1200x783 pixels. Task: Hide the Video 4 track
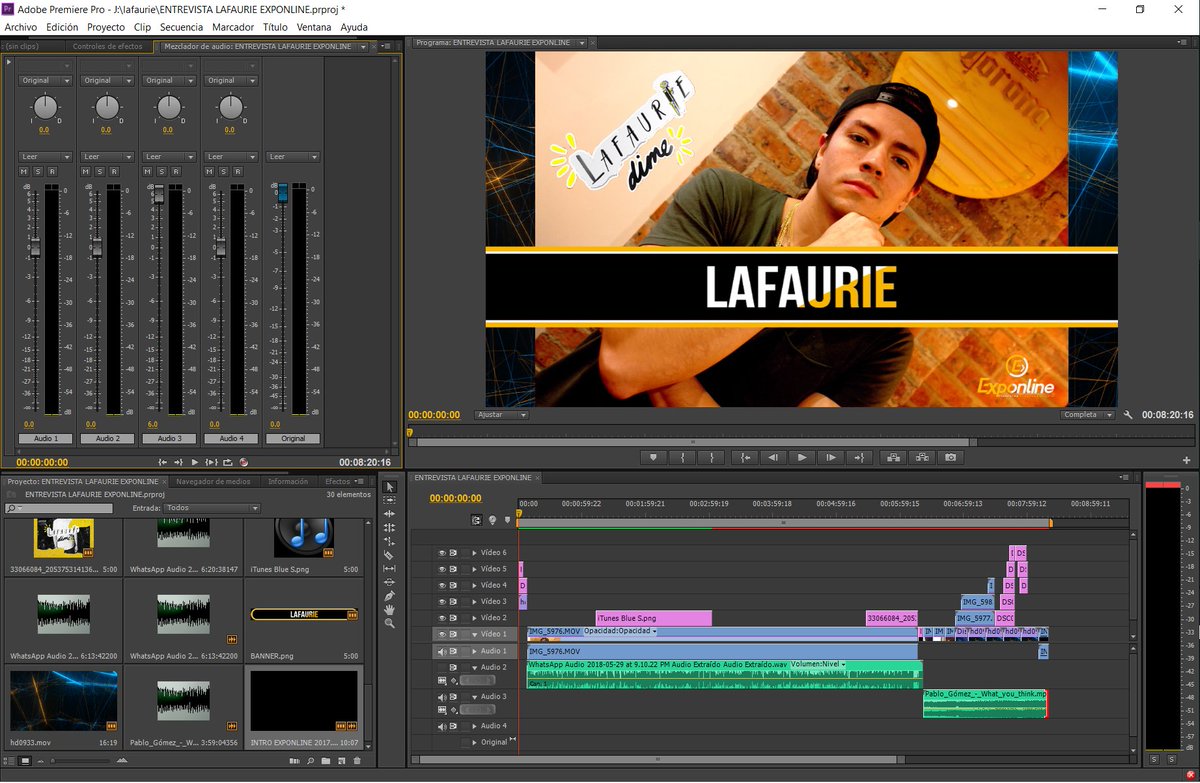point(441,585)
